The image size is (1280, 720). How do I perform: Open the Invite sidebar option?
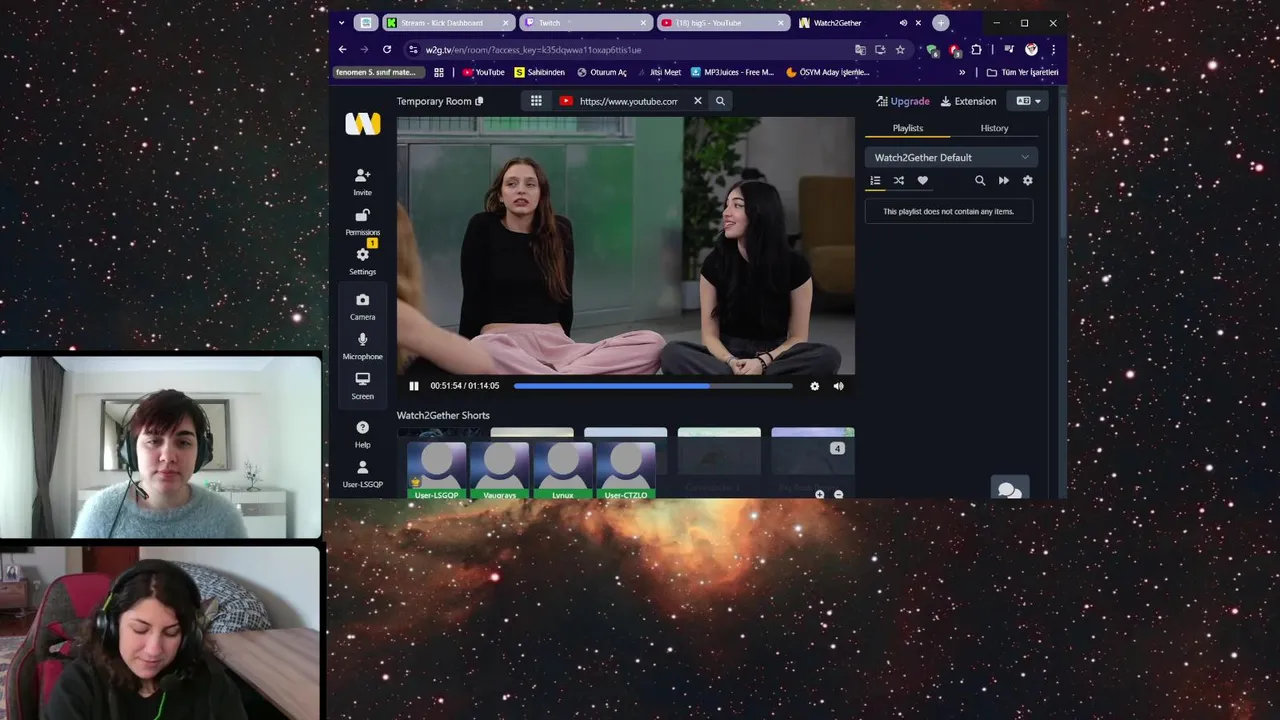(x=362, y=182)
